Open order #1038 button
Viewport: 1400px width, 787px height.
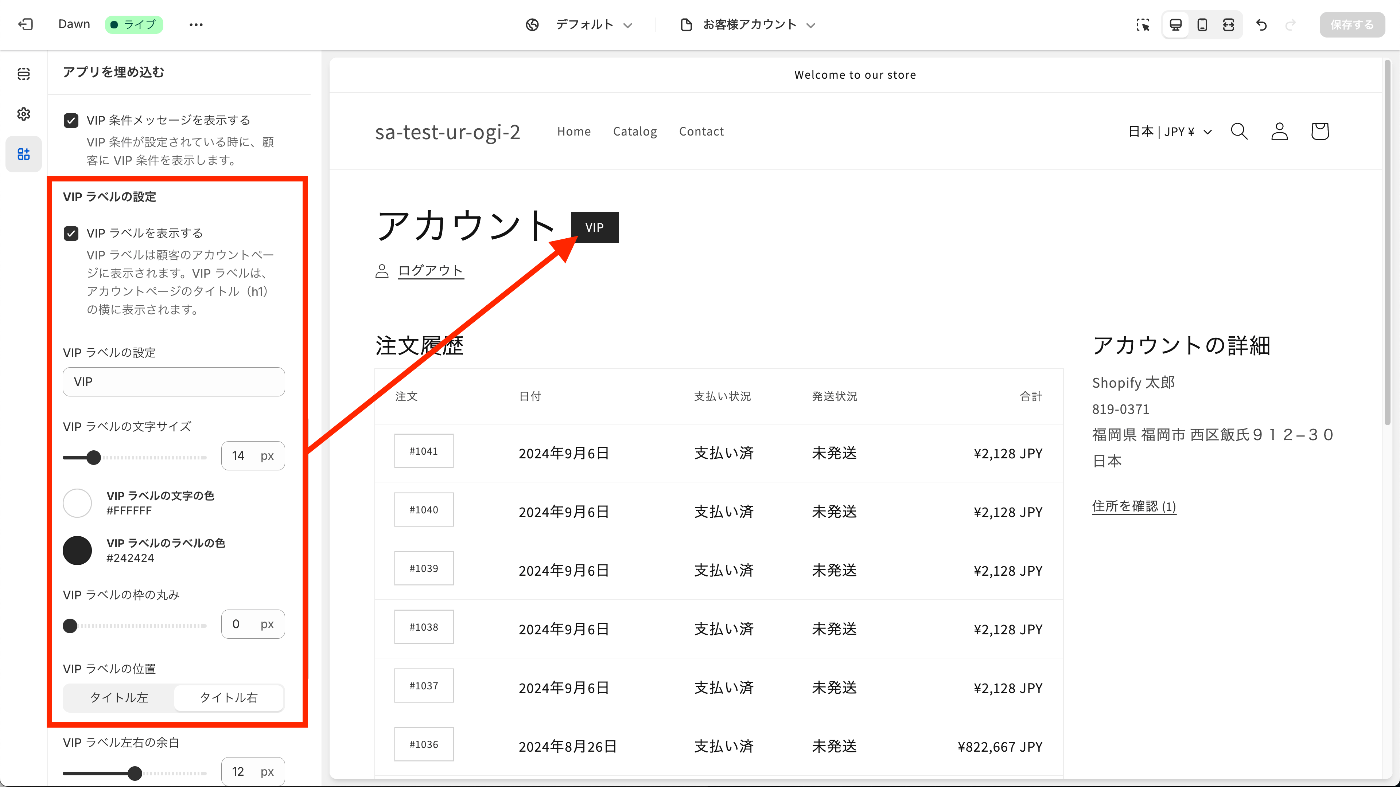pyautogui.click(x=424, y=627)
